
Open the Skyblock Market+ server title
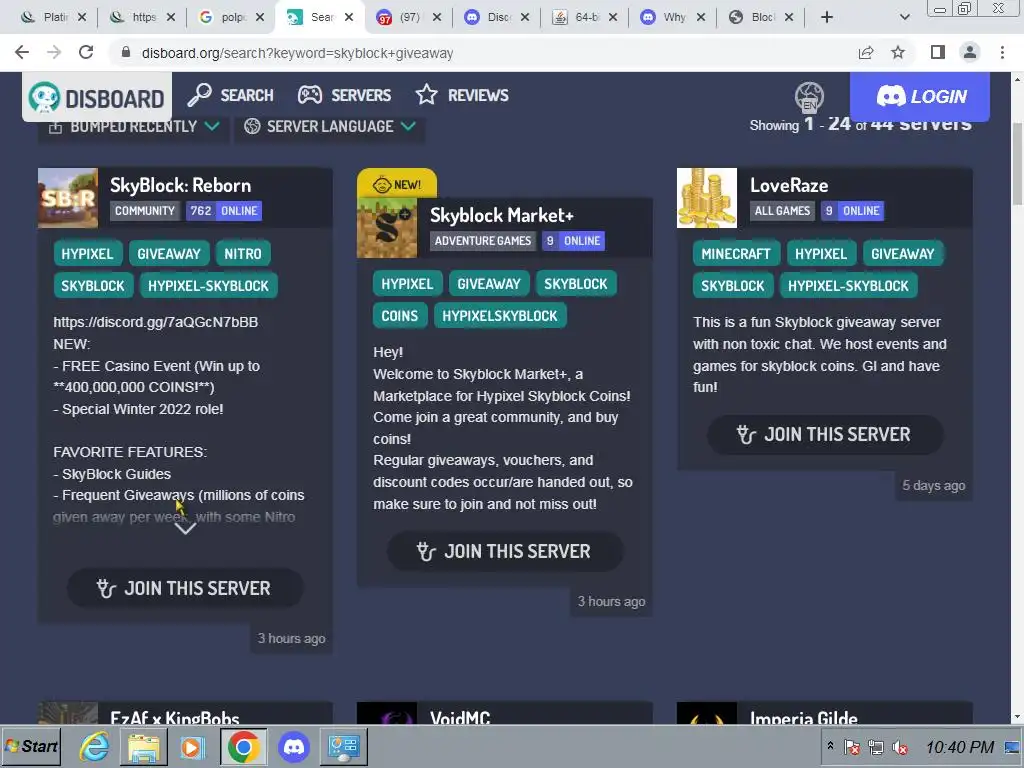(502, 216)
